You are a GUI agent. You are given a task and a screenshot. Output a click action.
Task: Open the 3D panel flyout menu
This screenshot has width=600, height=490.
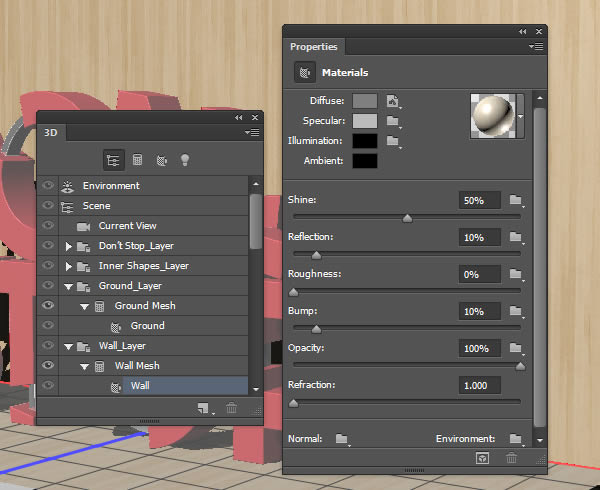pyautogui.click(x=253, y=132)
